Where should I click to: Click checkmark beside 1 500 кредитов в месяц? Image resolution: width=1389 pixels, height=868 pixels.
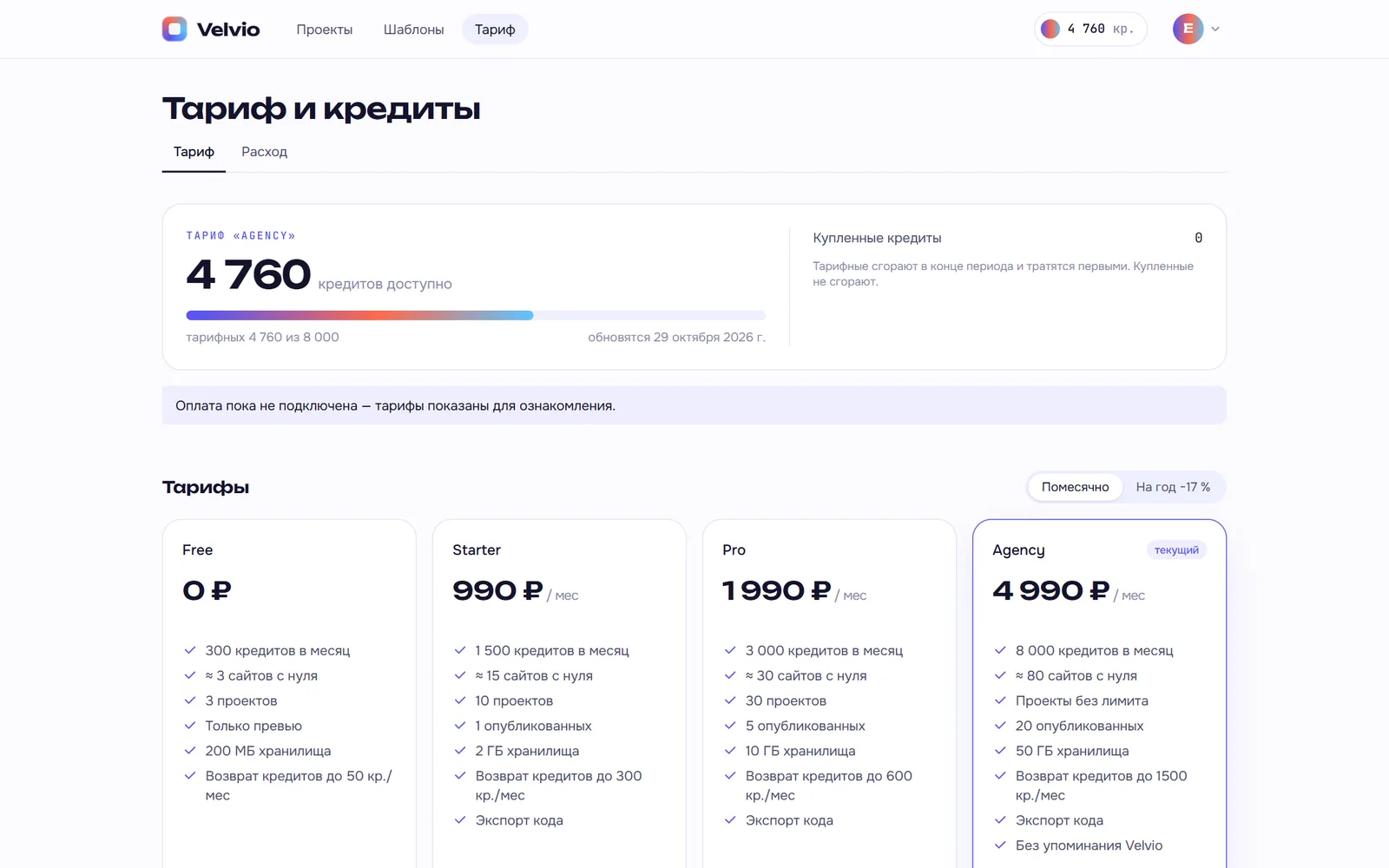pos(460,650)
